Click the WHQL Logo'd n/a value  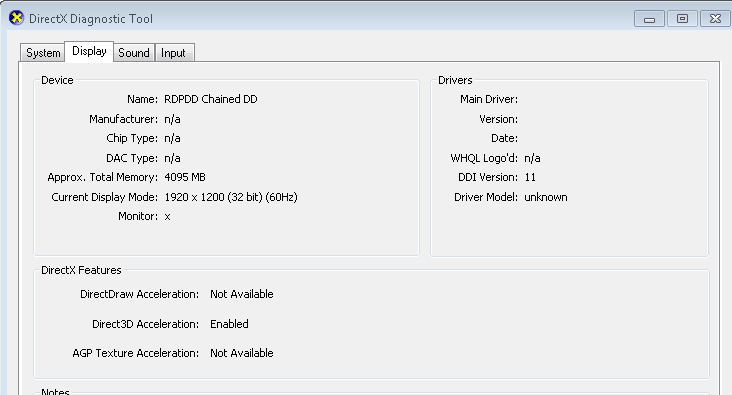tap(532, 158)
